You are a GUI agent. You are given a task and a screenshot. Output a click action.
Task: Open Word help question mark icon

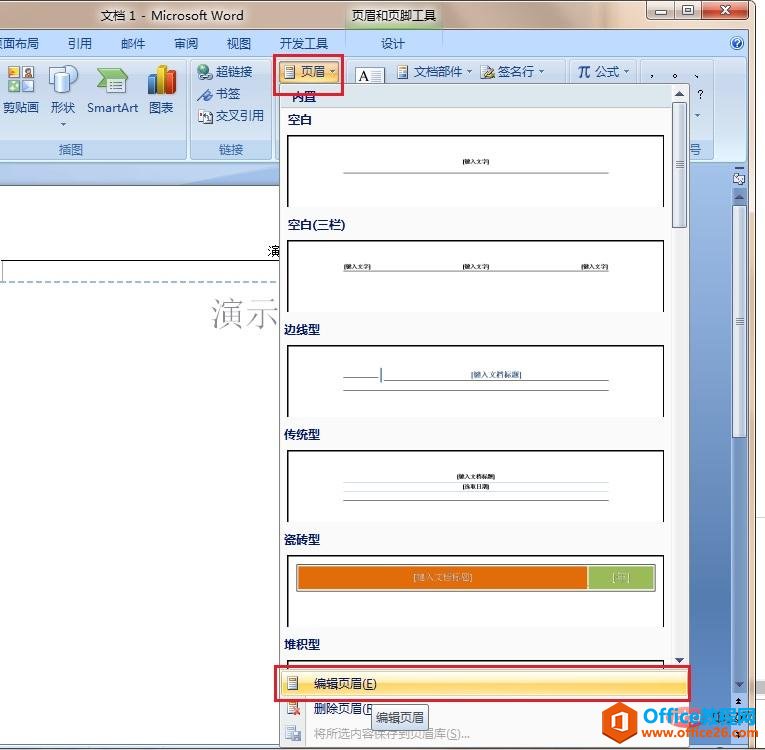click(x=737, y=43)
